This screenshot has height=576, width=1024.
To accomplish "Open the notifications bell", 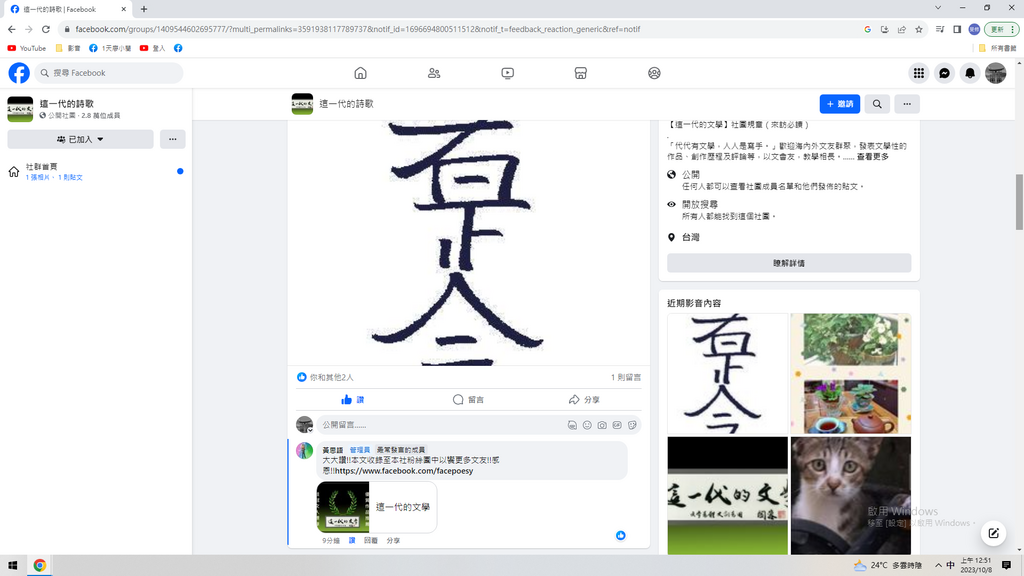I will point(969,73).
